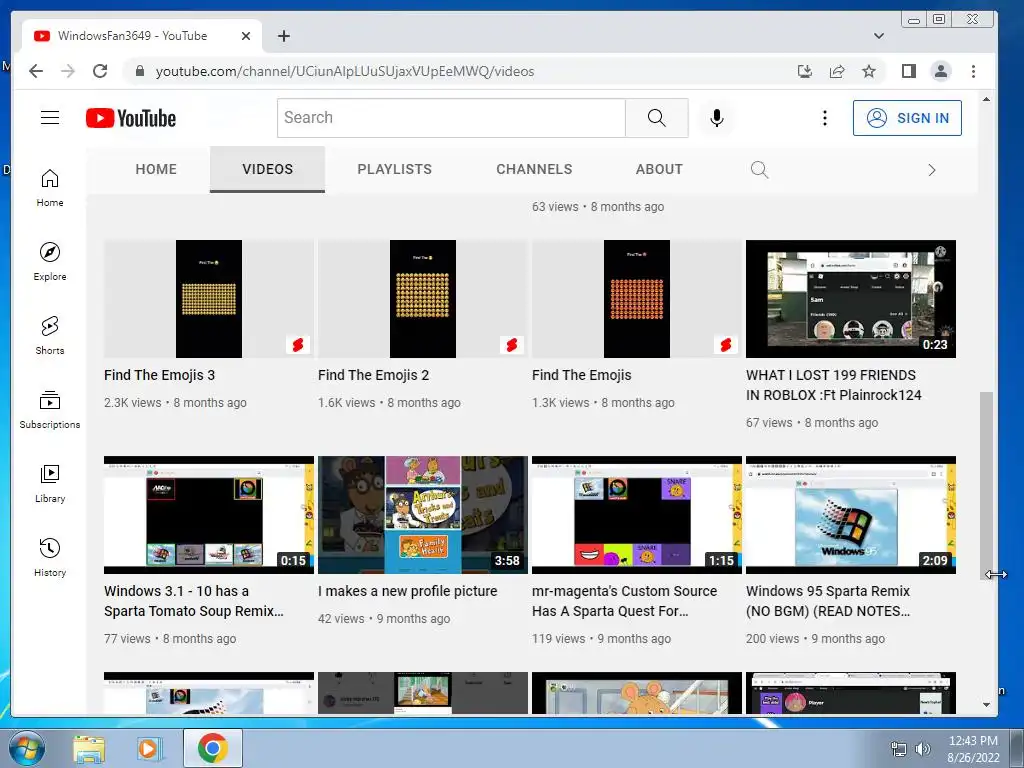
Task: Go forward in Chrome
Action: coord(68,71)
